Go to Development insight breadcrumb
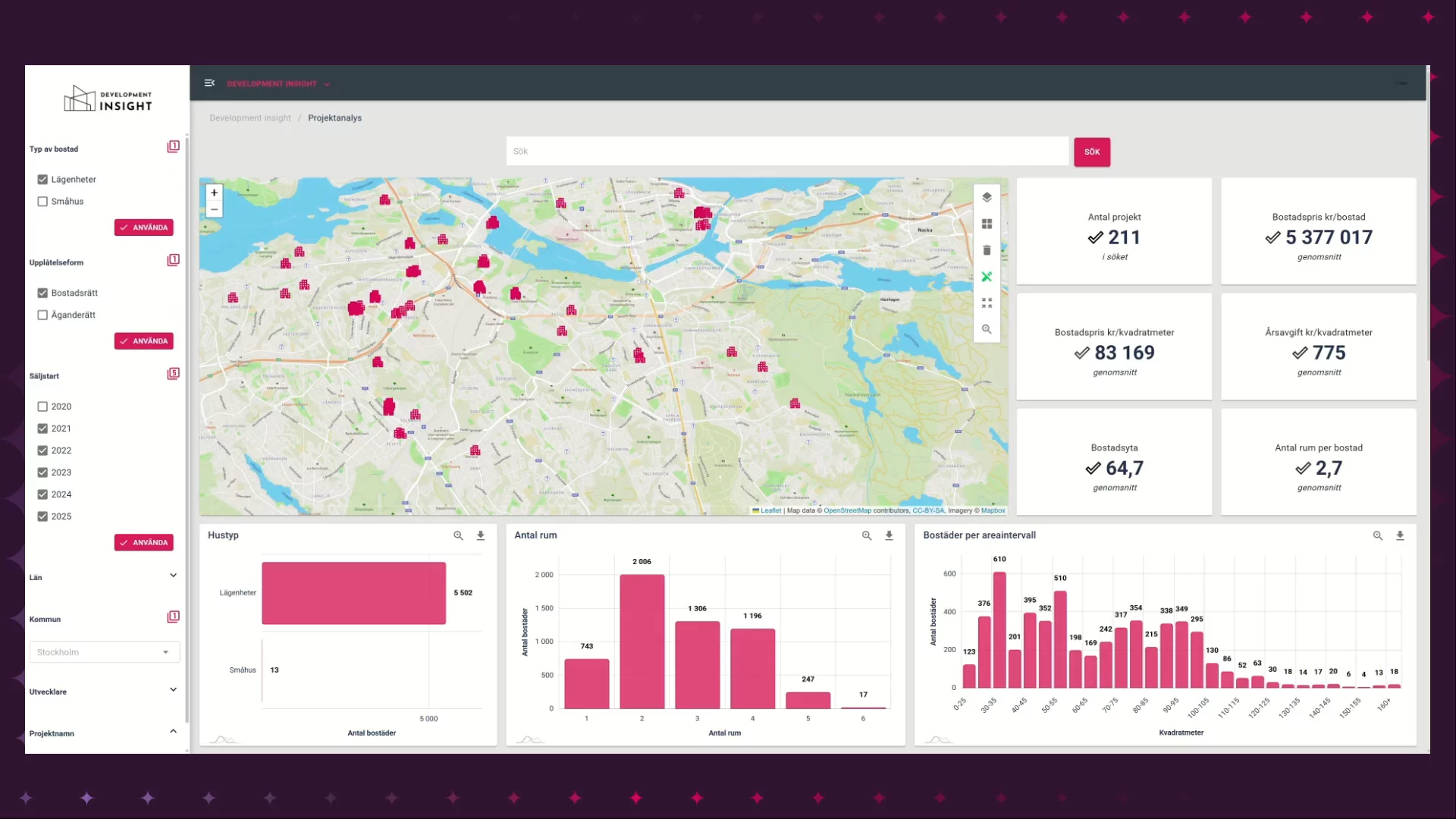Image resolution: width=1456 pixels, height=819 pixels. pyautogui.click(x=250, y=118)
